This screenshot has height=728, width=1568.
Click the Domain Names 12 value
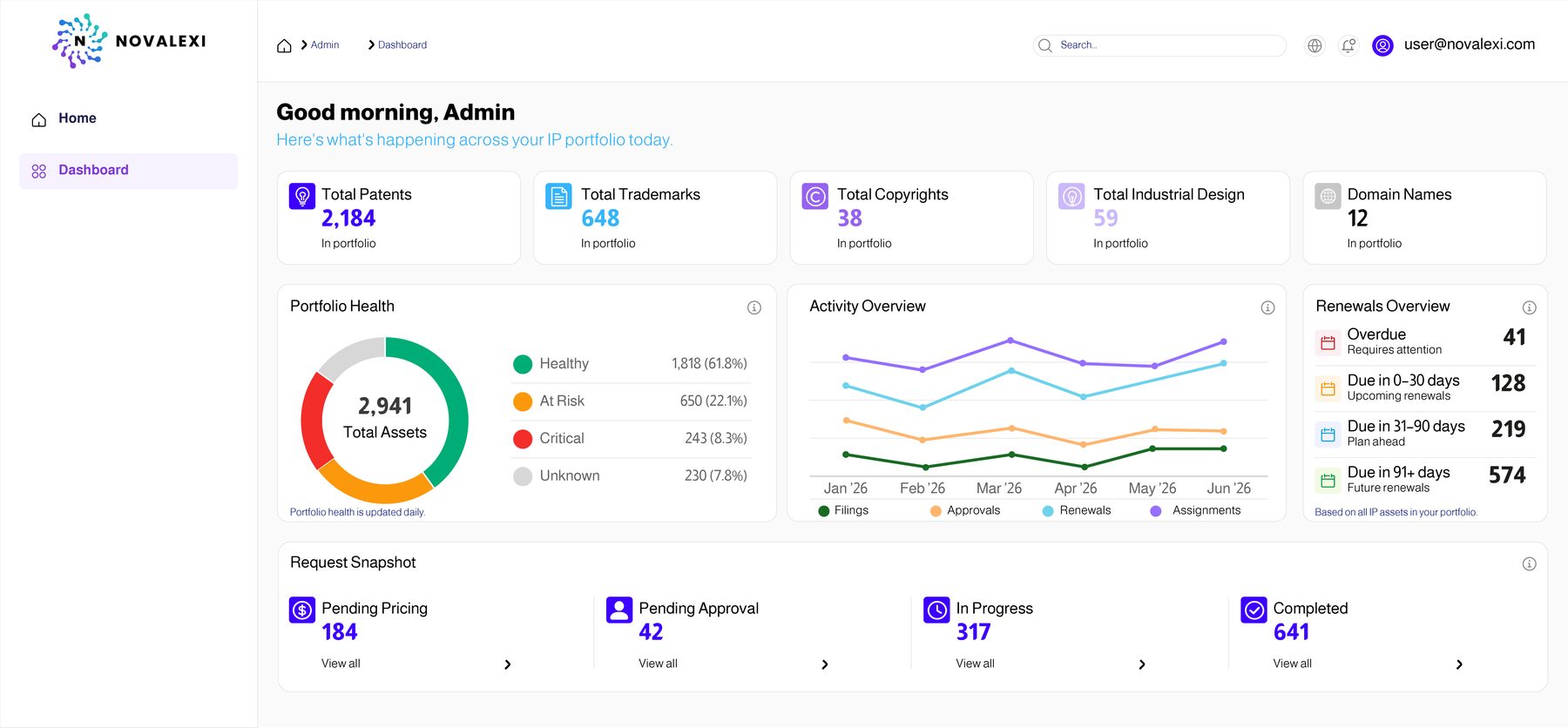pos(1357,219)
